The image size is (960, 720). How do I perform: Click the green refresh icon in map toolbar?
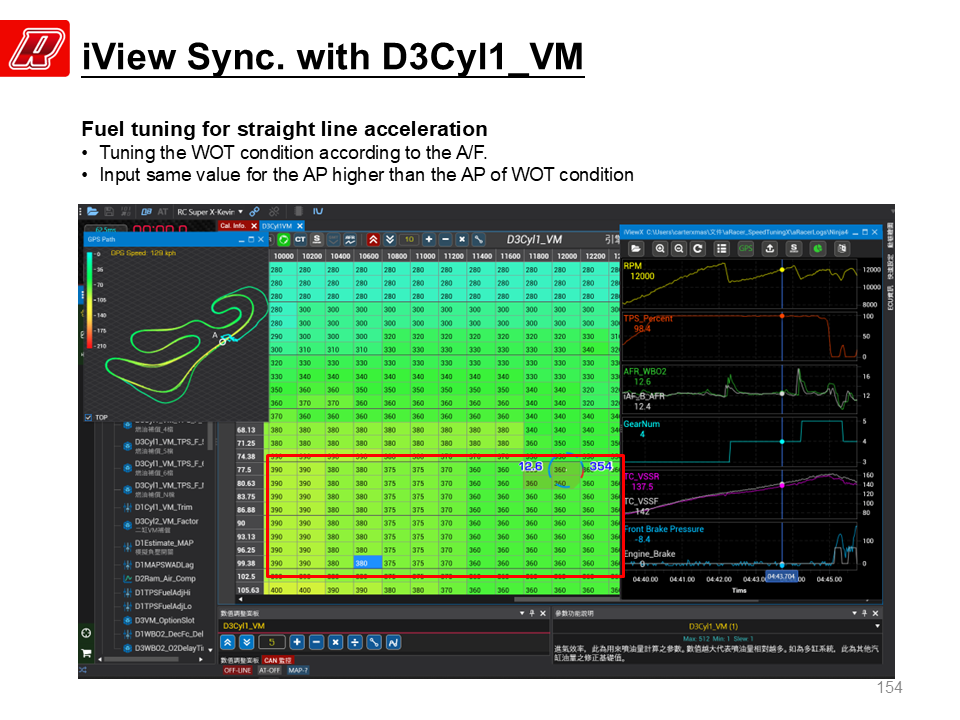point(283,239)
